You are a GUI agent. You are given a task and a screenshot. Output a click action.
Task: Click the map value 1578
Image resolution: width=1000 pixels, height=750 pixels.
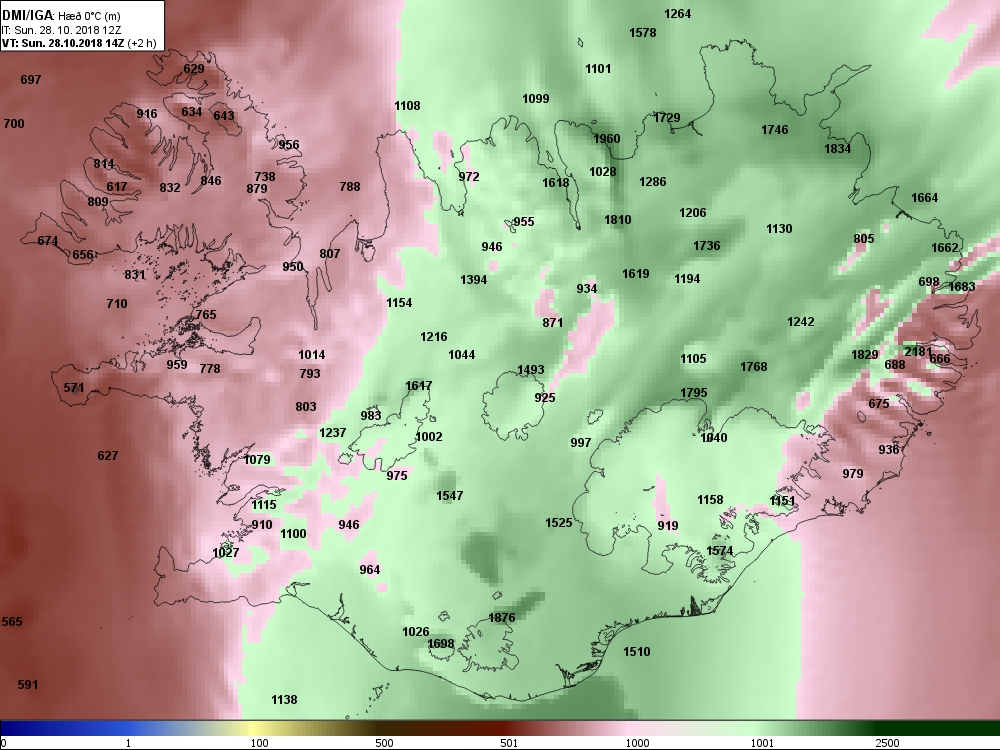pyautogui.click(x=642, y=33)
